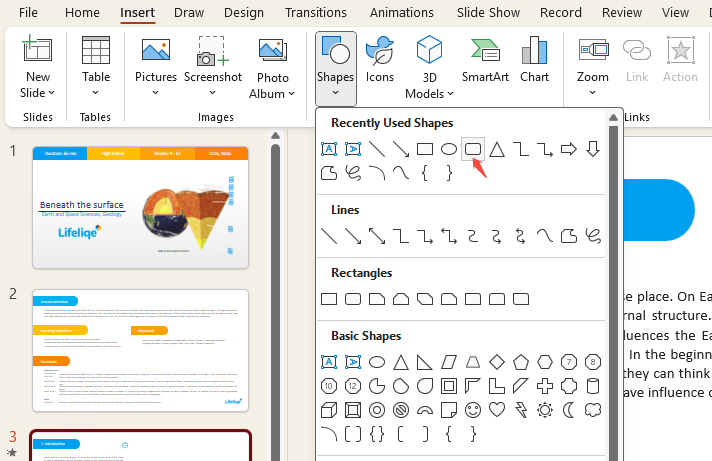
Task: Pick the Scribble tool in Lines section
Action: coord(593,236)
